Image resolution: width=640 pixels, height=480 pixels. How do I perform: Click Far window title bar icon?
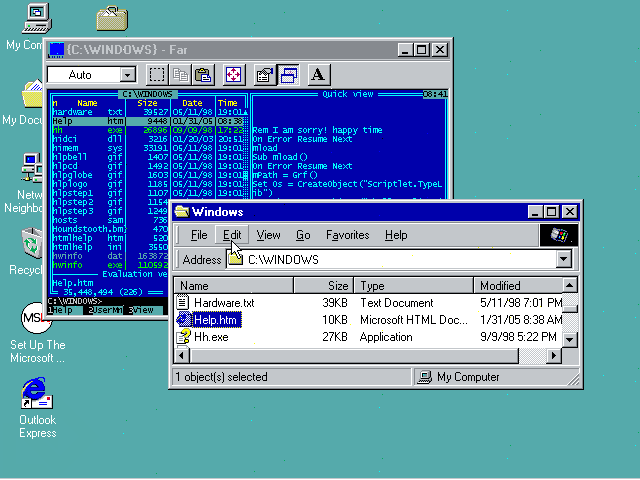point(56,50)
